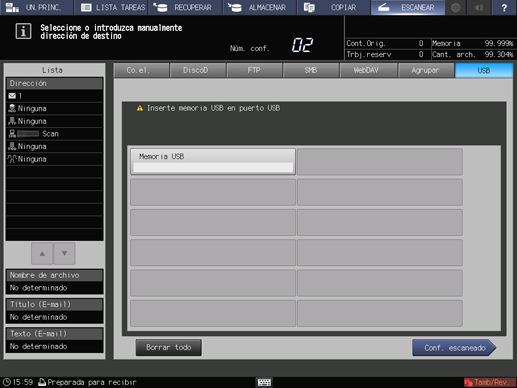Select the SMB destination tab
This screenshot has height=388, width=517.
click(x=311, y=70)
